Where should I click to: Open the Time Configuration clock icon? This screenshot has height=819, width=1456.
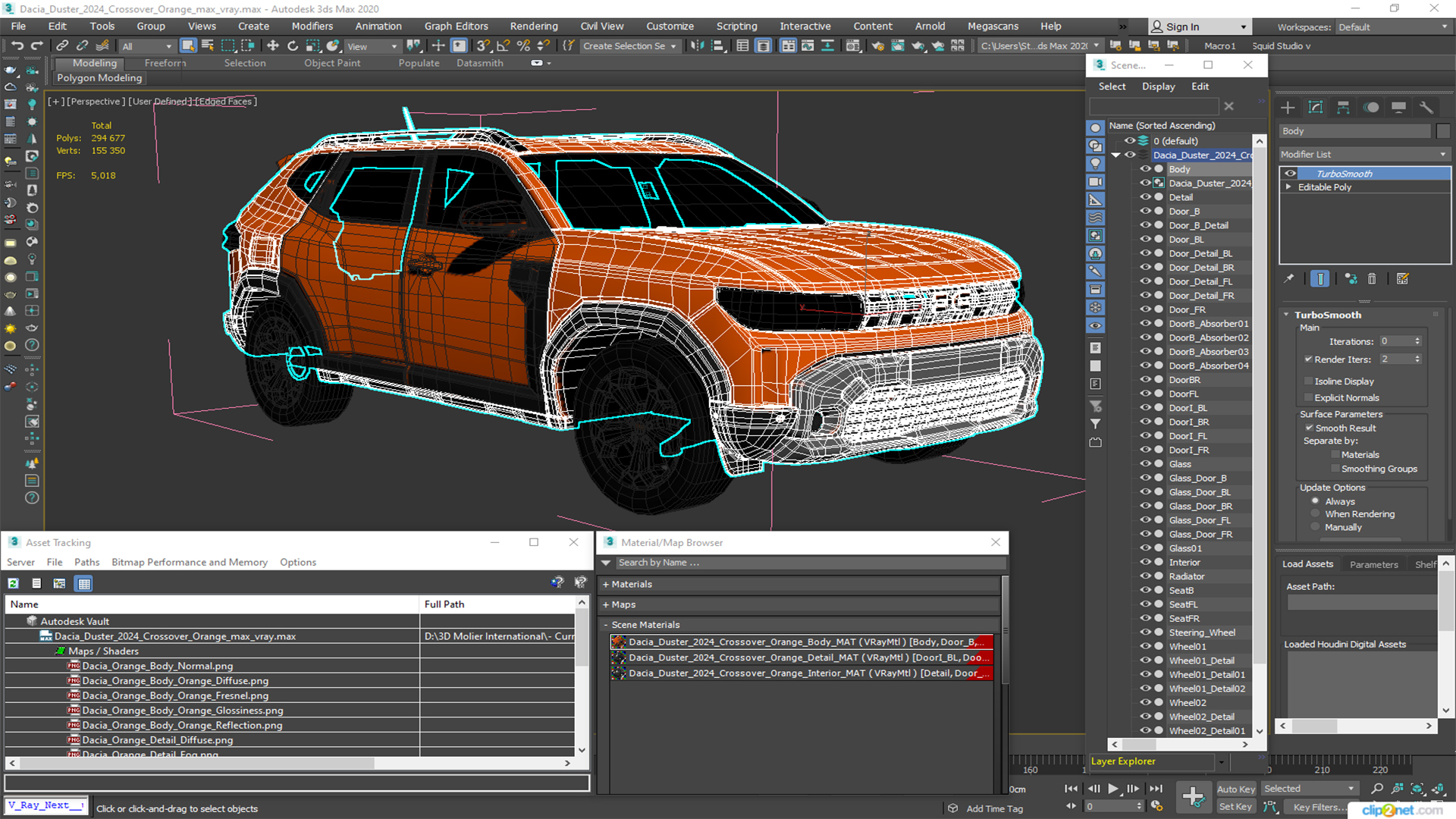[1156, 806]
